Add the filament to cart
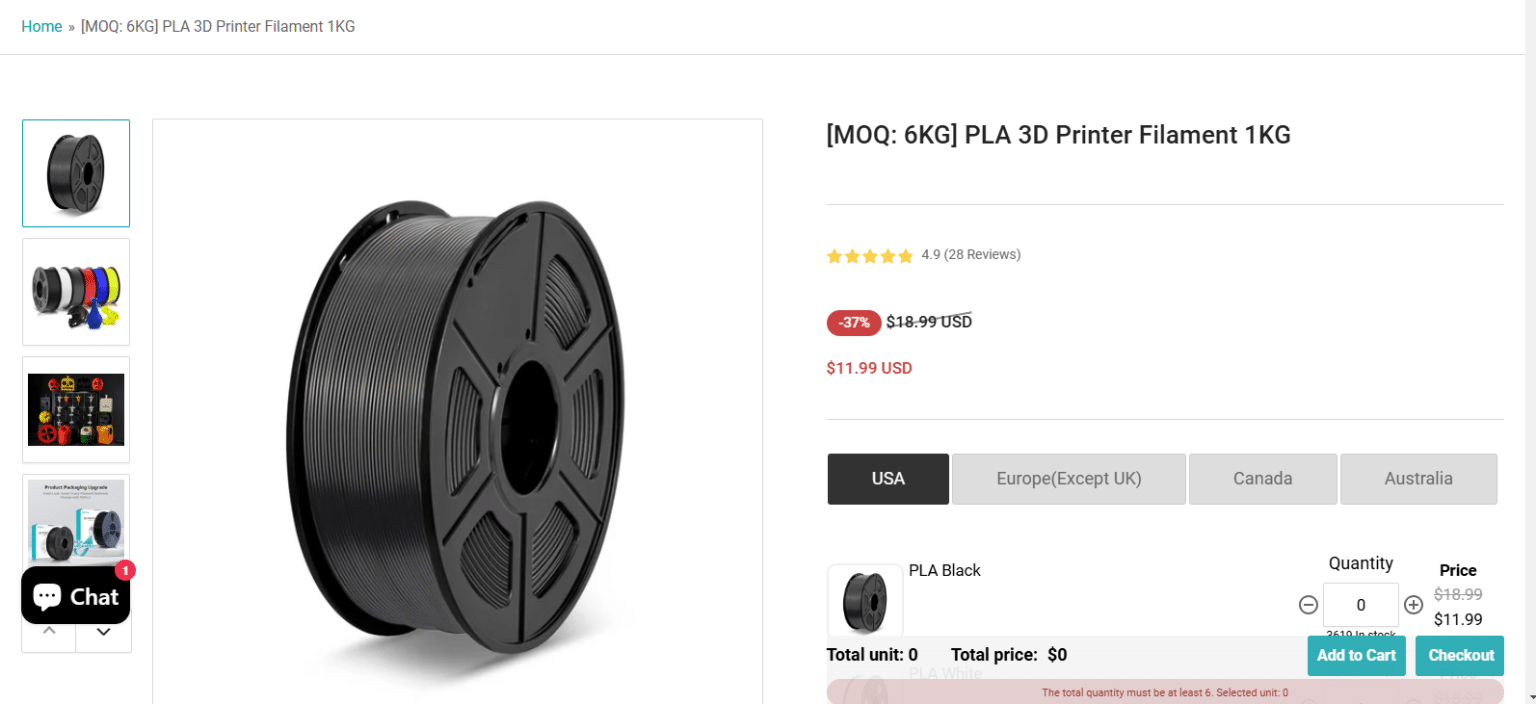Viewport: 1536px width, 704px height. point(1356,655)
